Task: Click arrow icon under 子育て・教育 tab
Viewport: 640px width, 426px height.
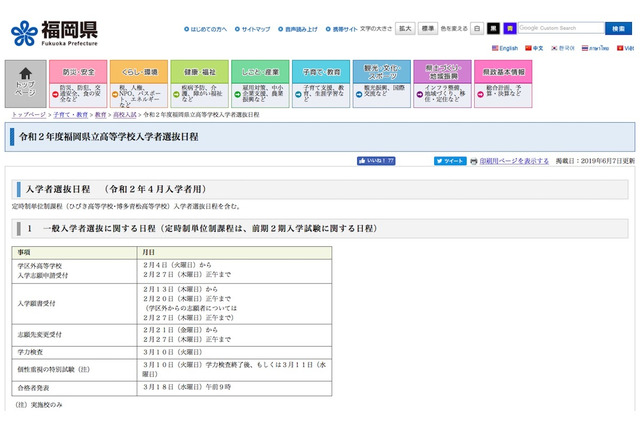Action: click(298, 94)
